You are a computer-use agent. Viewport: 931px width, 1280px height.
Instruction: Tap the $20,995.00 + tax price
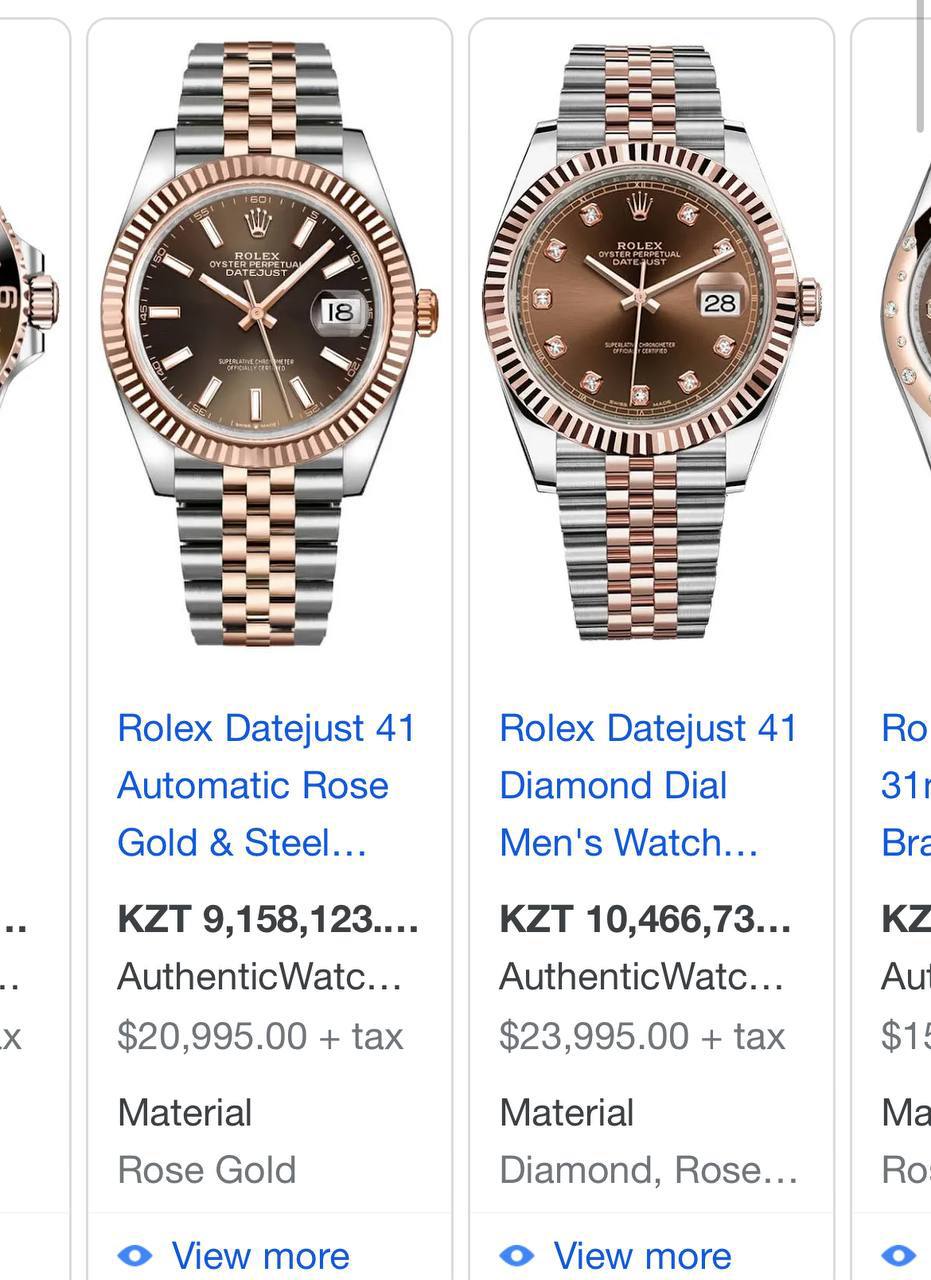tap(260, 1036)
